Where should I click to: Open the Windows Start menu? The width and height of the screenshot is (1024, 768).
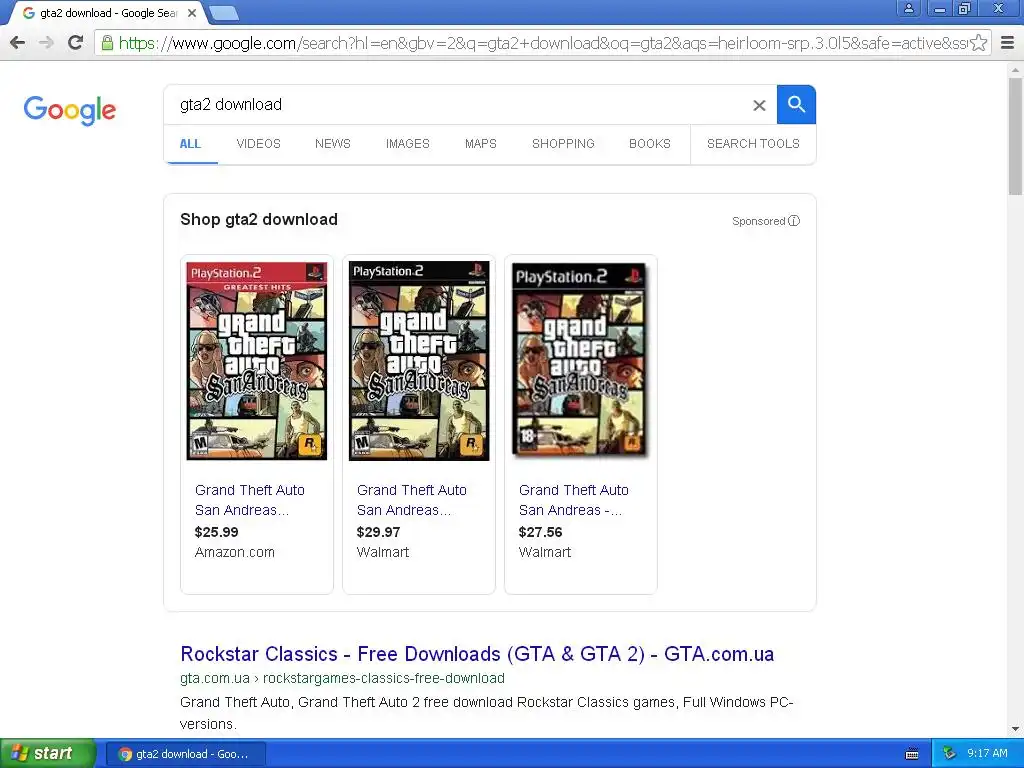(x=47, y=753)
